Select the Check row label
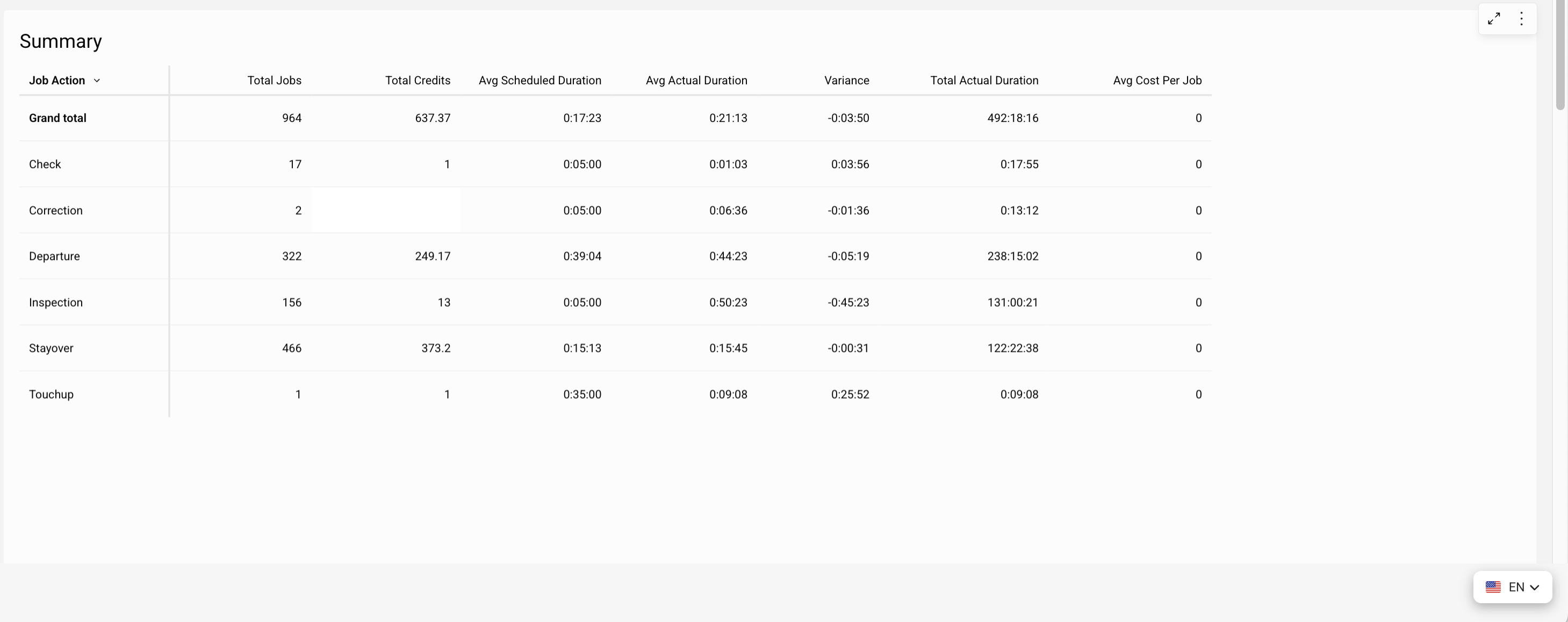Viewport: 1568px width, 622px height. tap(45, 164)
